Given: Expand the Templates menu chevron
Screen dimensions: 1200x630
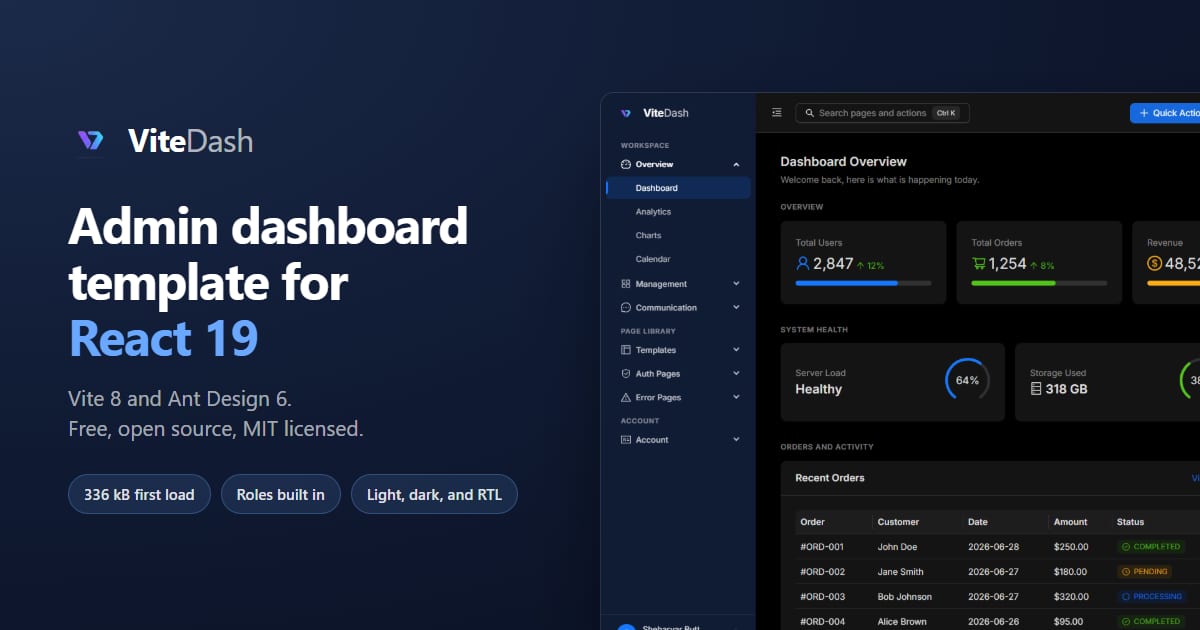Looking at the screenshot, I should [736, 350].
